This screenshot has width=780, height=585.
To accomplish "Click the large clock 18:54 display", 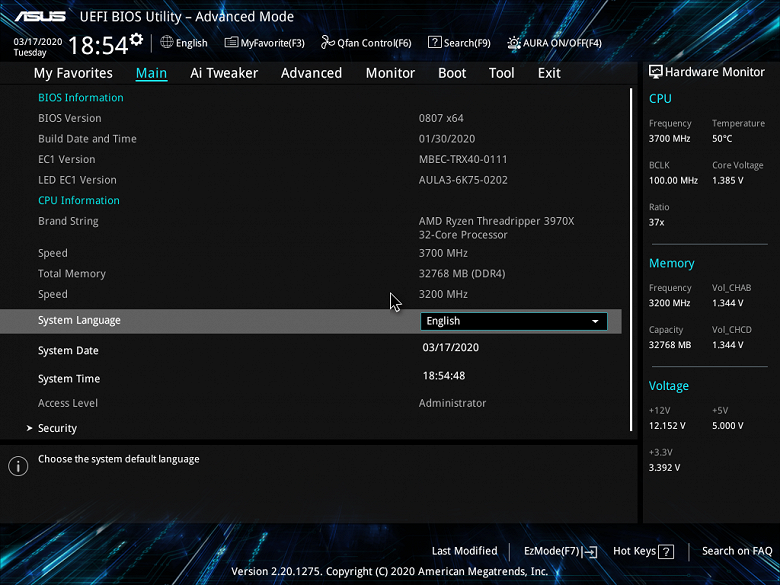I will 98,46.
